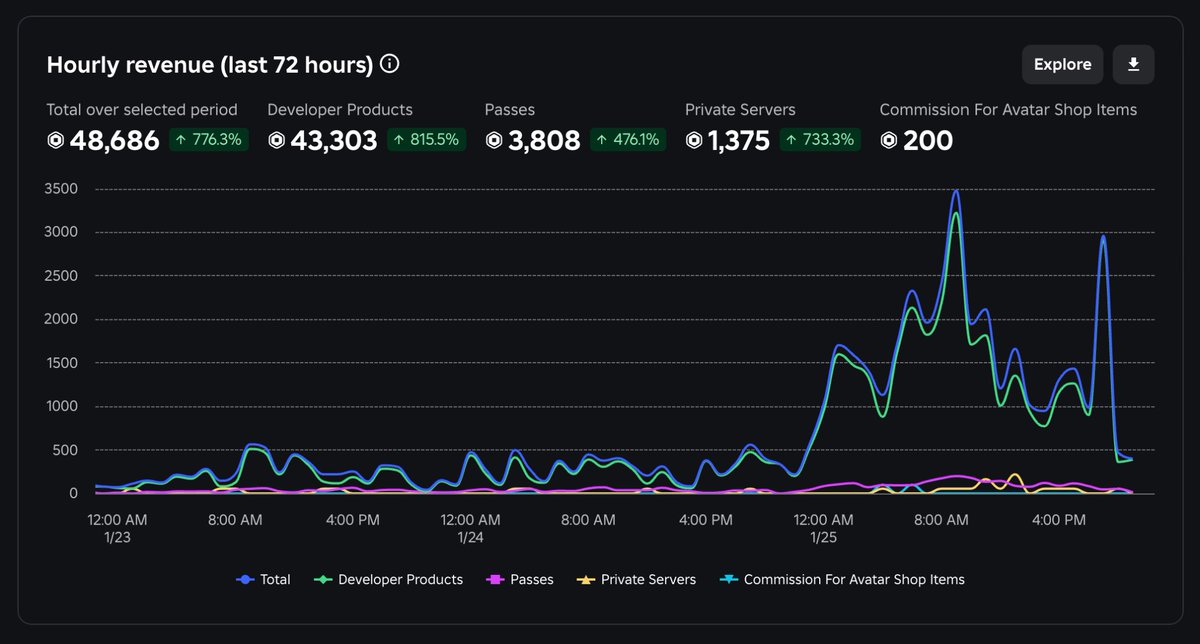Viewport: 1200px width, 644px height.
Task: Click the Robux icon beside 48,686
Action: pyautogui.click(x=55, y=140)
